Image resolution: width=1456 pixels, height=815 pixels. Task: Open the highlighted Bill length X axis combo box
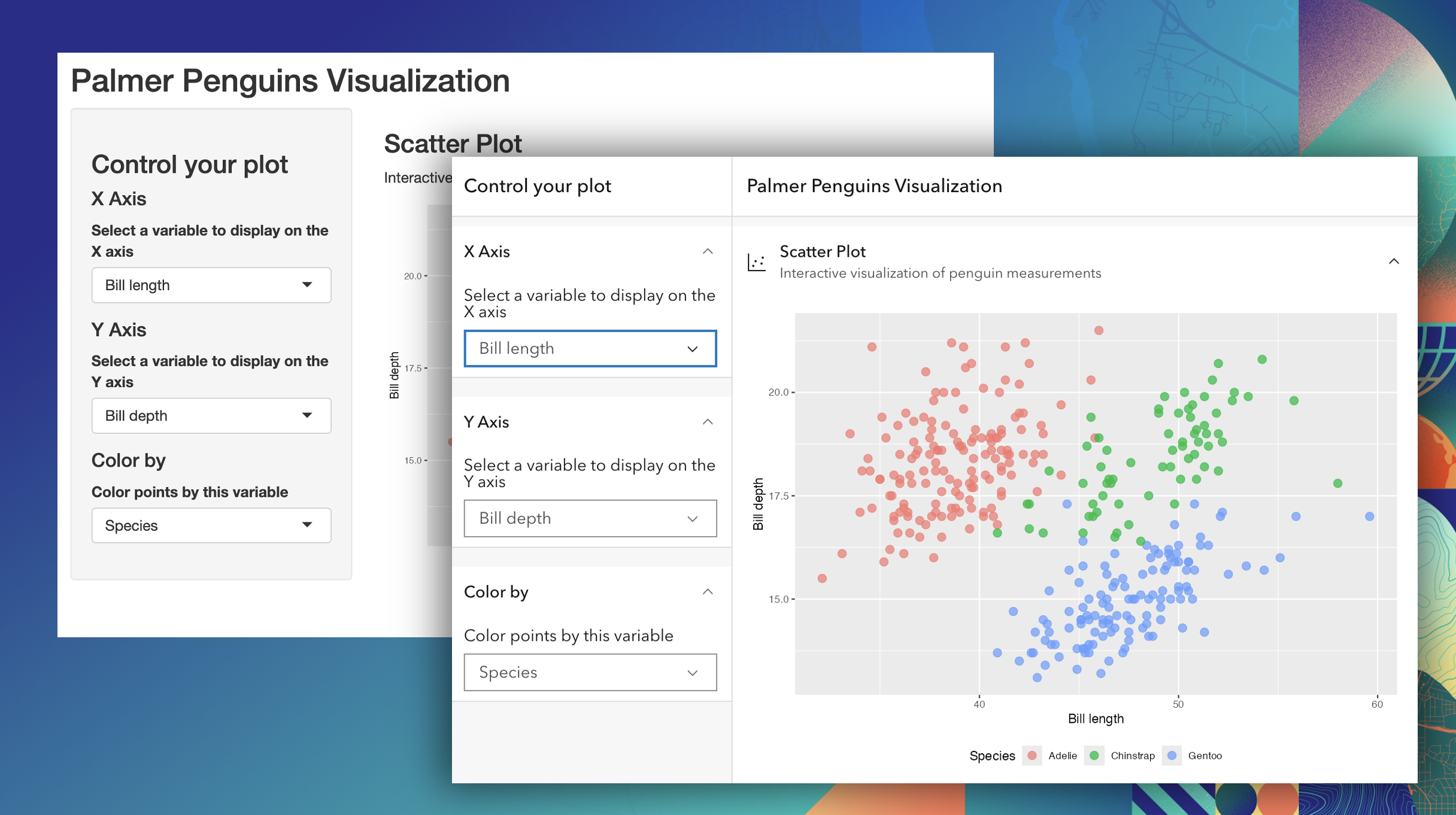click(590, 348)
